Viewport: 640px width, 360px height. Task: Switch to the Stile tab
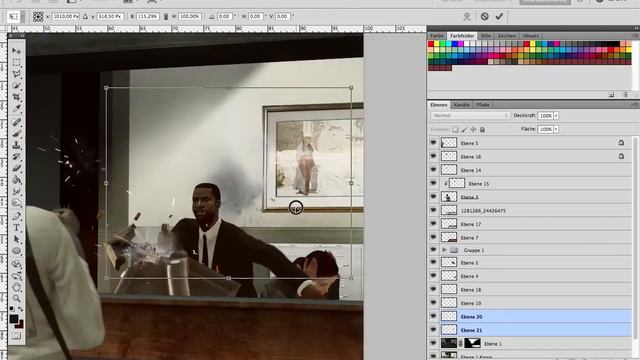486,36
